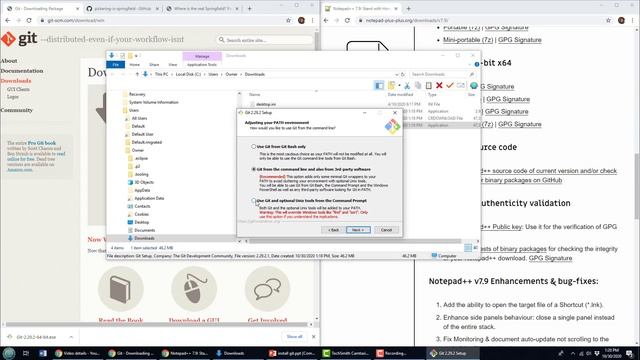Open the Documentation link on git site
The height and width of the screenshot is (360, 640).
[x=22, y=71]
